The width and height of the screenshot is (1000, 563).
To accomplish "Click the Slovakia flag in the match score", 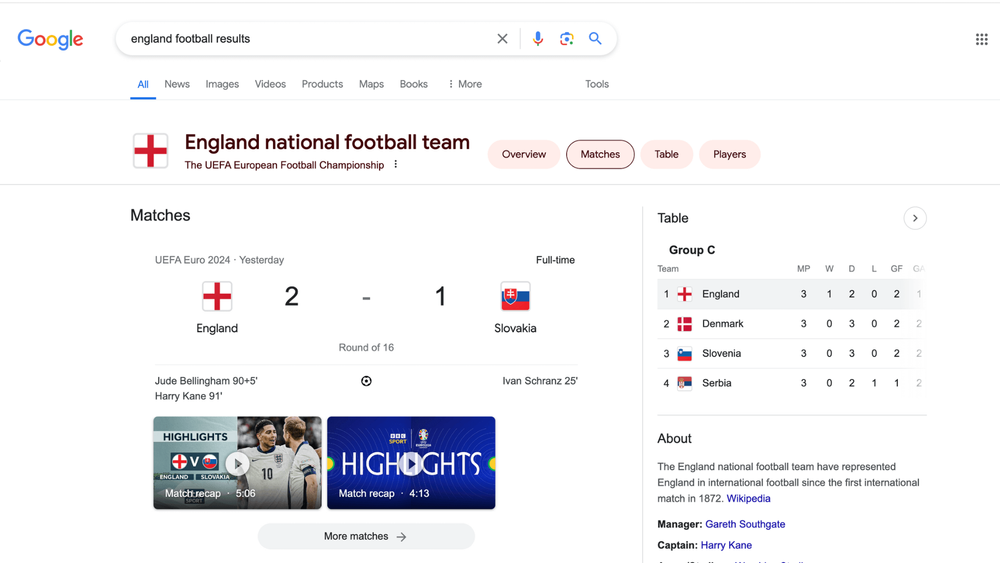I will (515, 296).
